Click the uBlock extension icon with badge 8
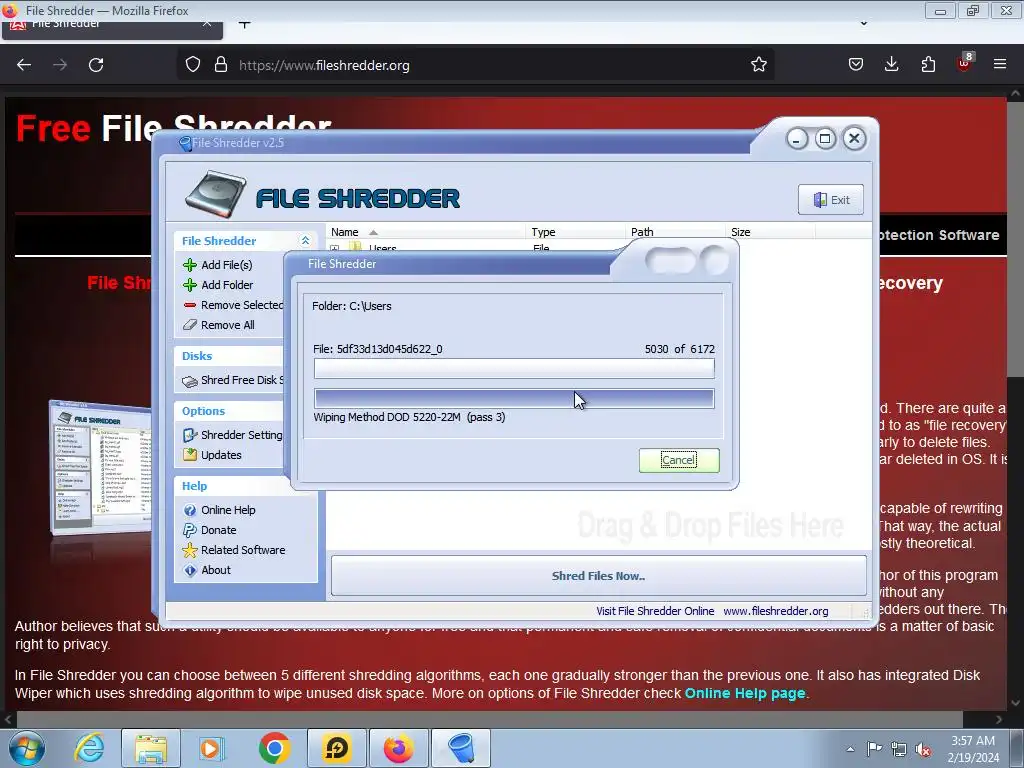Screen dimensions: 1024x768 pyautogui.click(x=964, y=63)
